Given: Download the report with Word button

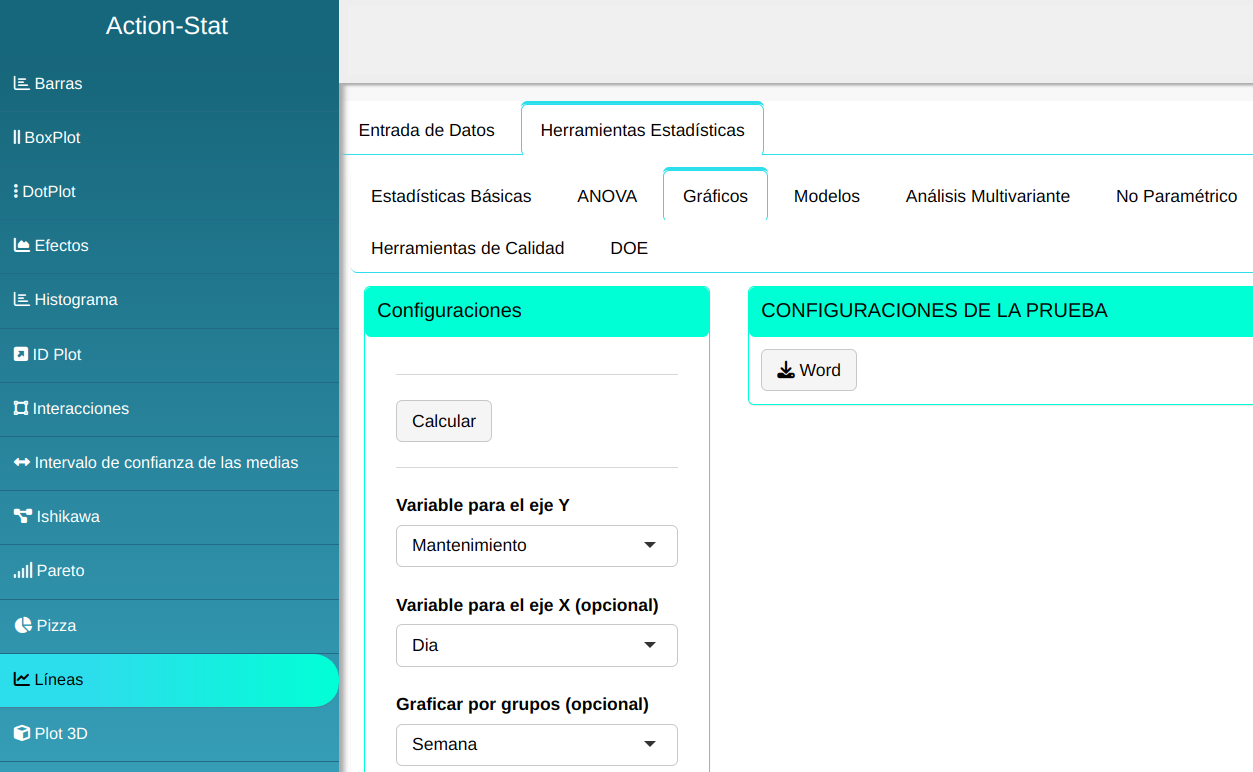Looking at the screenshot, I should click(808, 370).
